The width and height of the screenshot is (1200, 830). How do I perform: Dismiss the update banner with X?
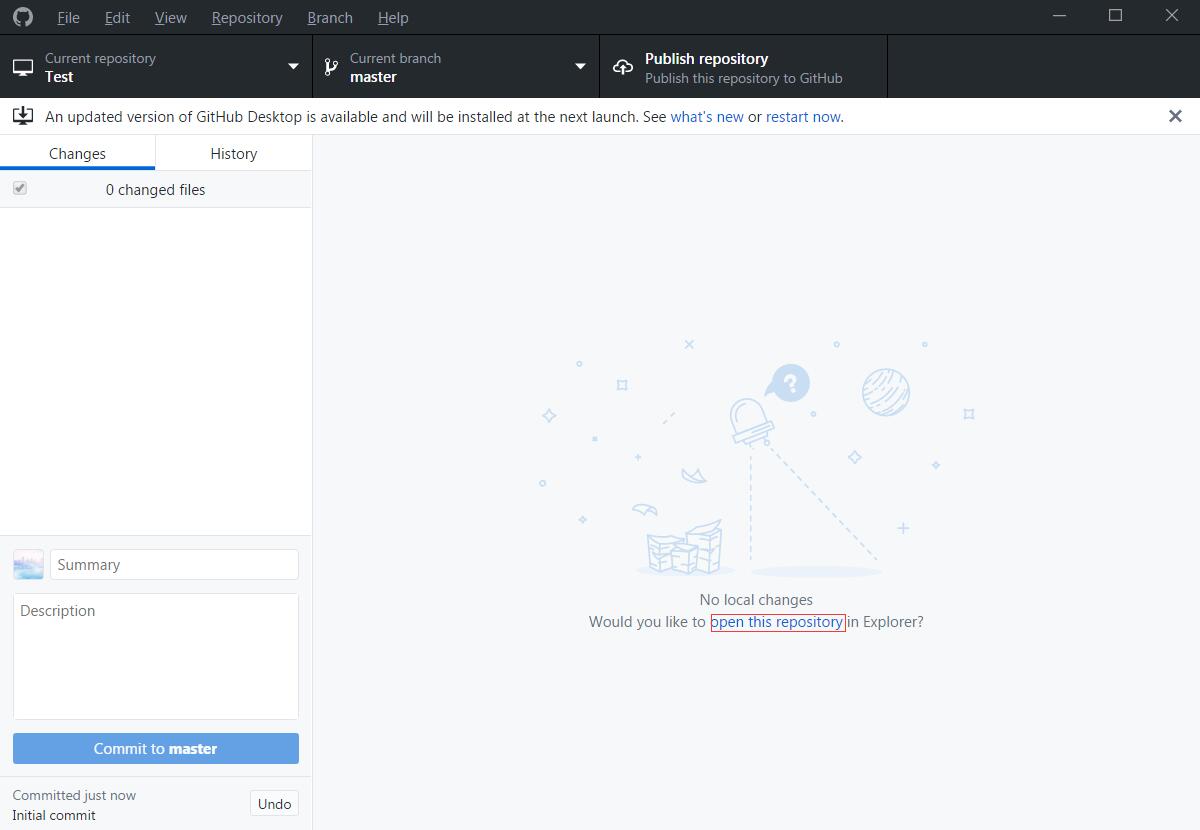pyautogui.click(x=1175, y=116)
